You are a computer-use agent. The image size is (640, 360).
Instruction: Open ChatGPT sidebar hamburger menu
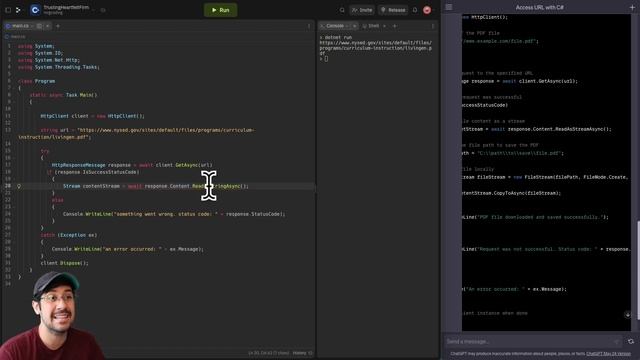(449, 7)
